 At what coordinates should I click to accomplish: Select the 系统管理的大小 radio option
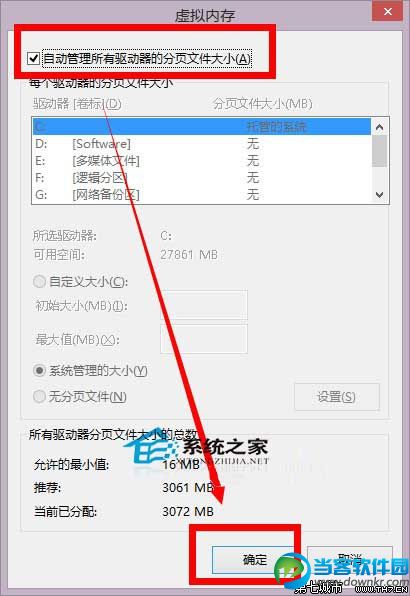40,370
